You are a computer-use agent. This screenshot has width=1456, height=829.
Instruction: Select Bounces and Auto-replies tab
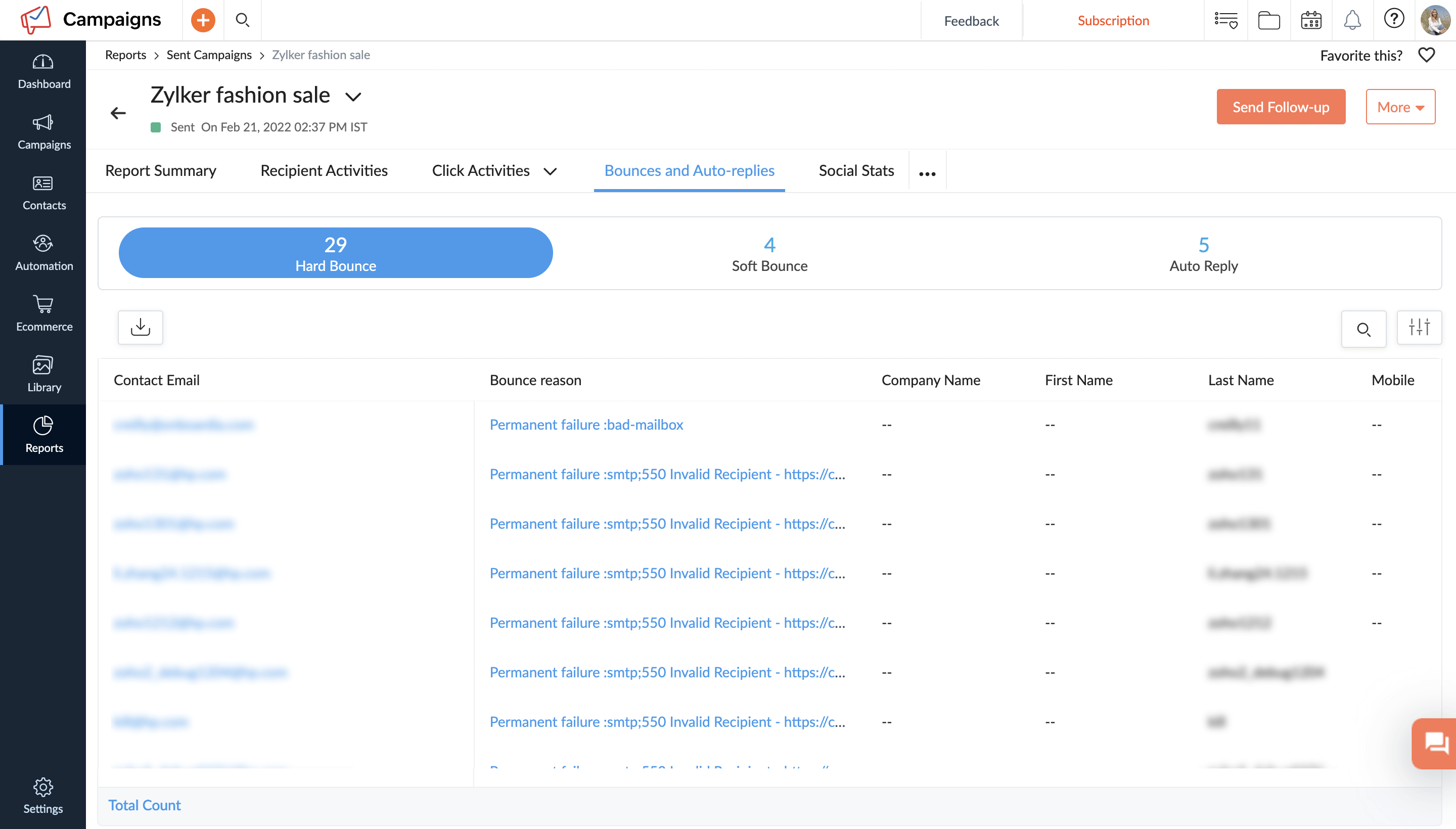[689, 170]
